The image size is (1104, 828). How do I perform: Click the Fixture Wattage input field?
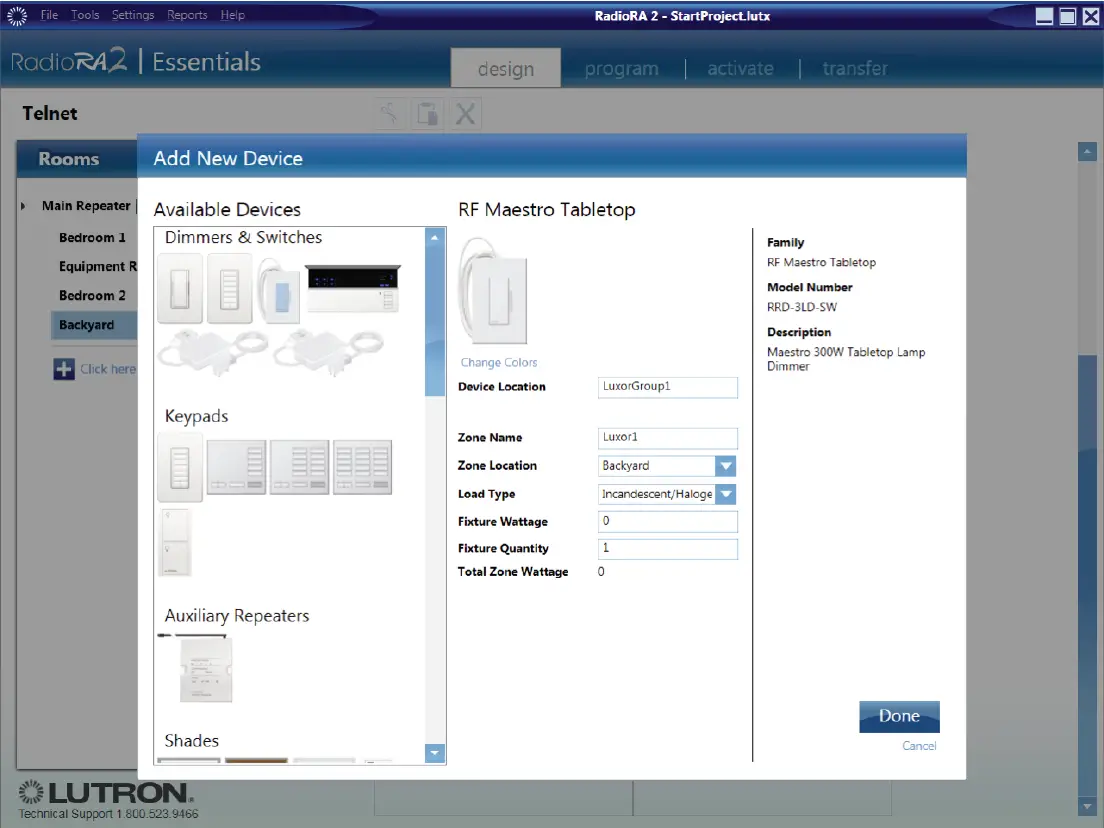coord(667,522)
